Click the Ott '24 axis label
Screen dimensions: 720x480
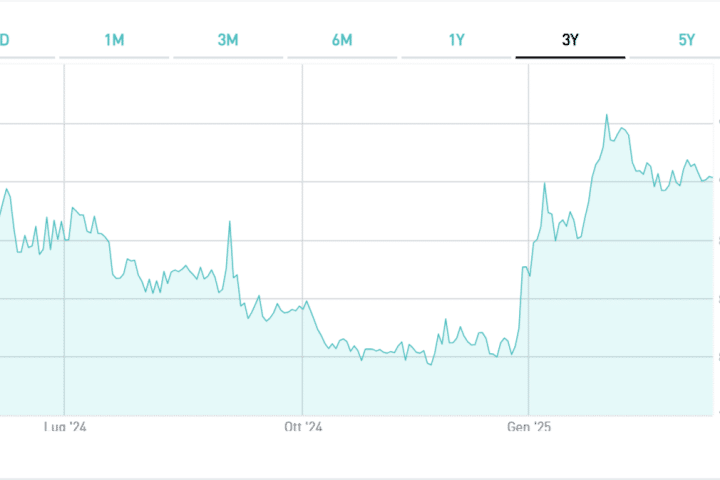[x=303, y=427]
